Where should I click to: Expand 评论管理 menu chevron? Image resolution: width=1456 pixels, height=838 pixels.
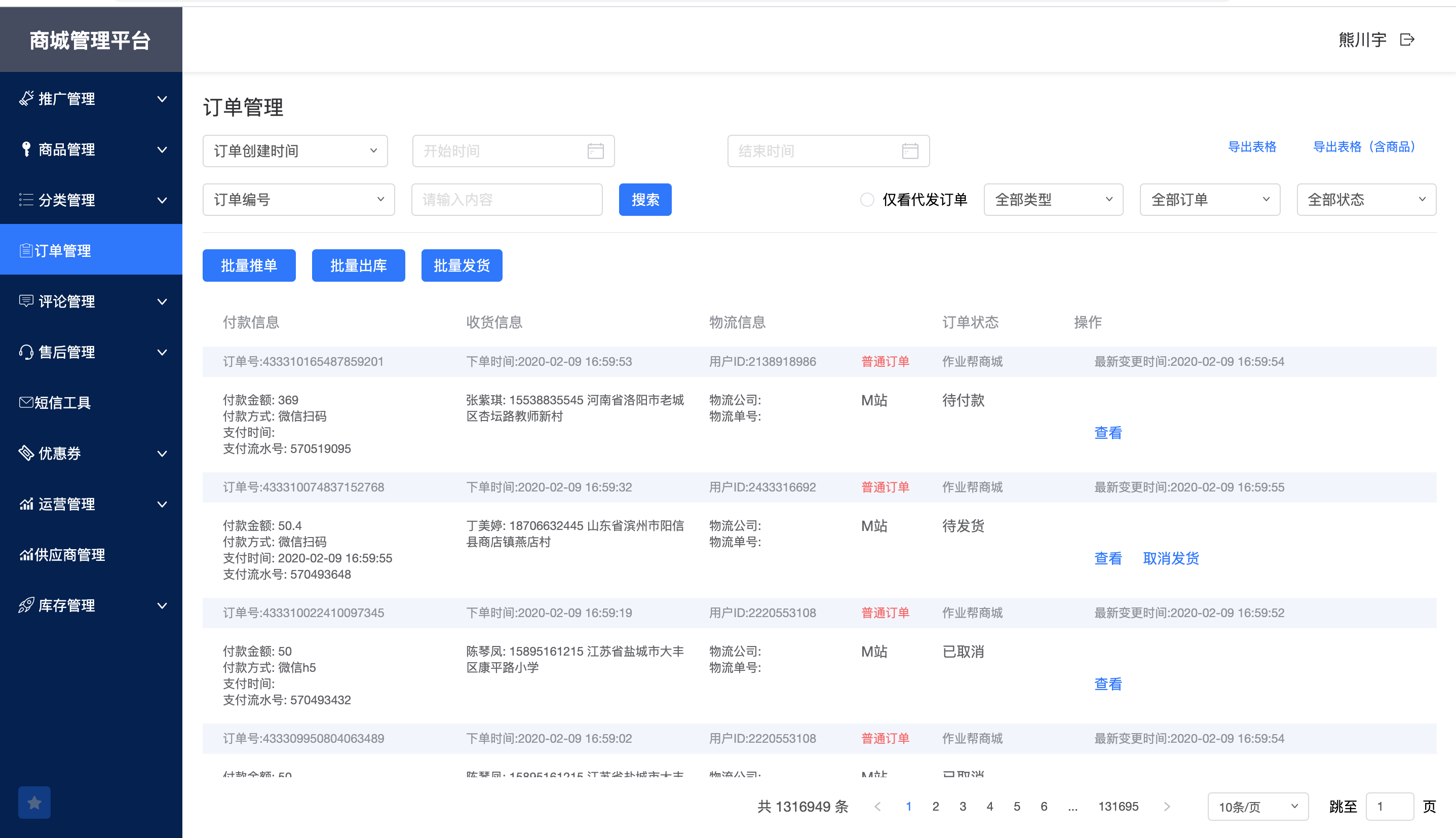[162, 301]
